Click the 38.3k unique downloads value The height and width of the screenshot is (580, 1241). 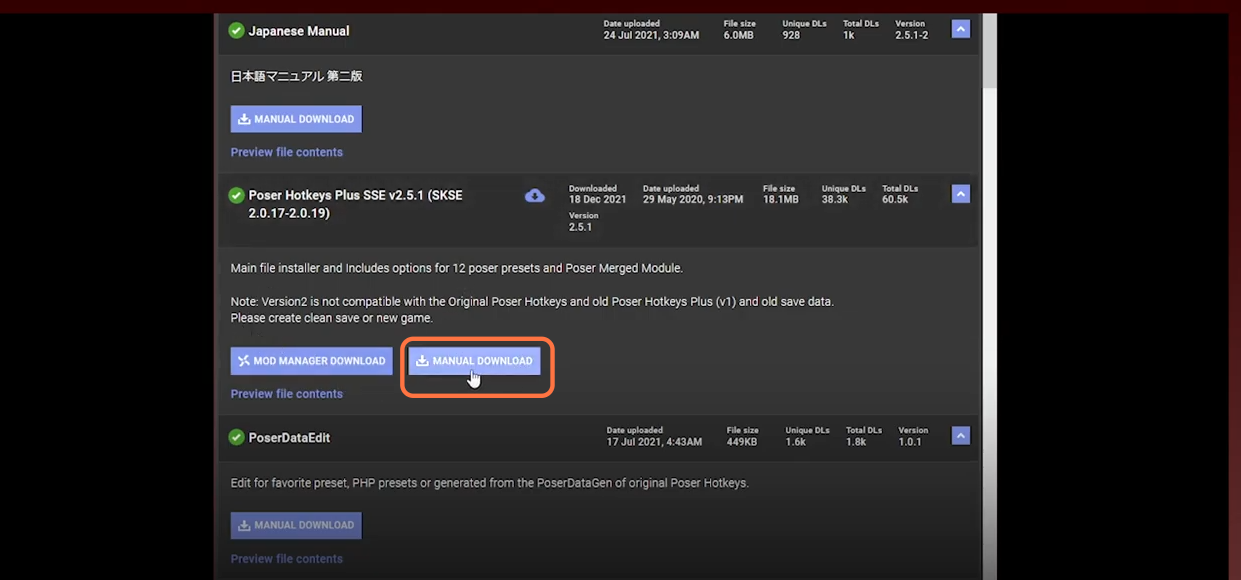(835, 200)
